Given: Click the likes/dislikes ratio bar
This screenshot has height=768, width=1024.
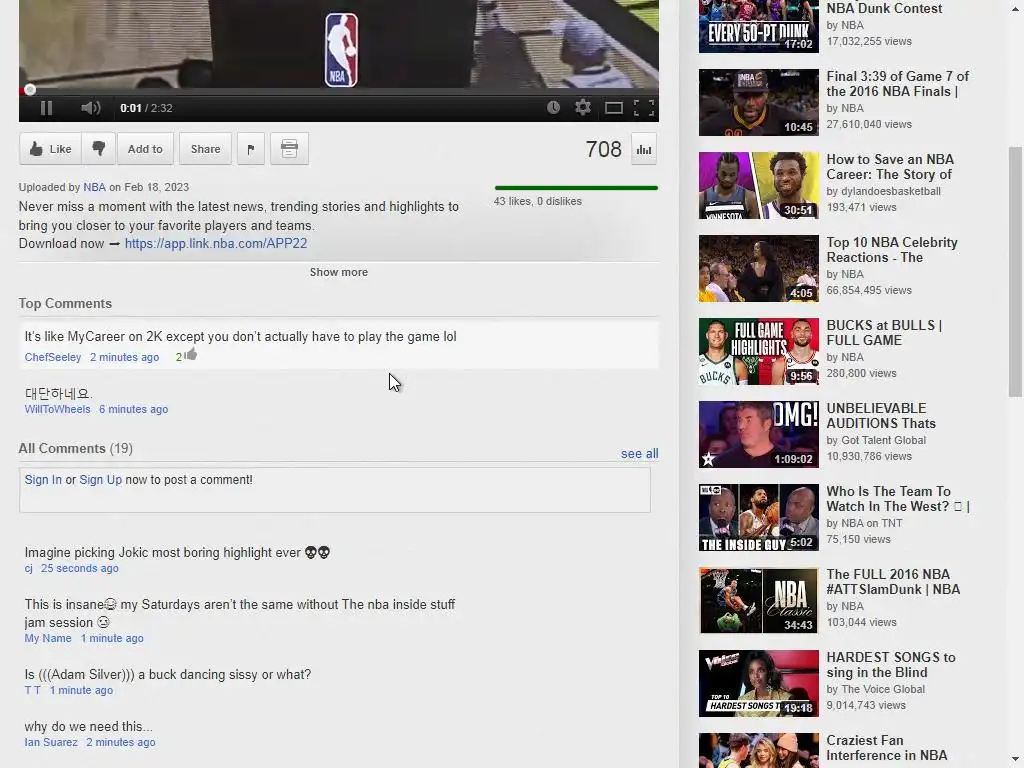Looking at the screenshot, I should (576, 188).
